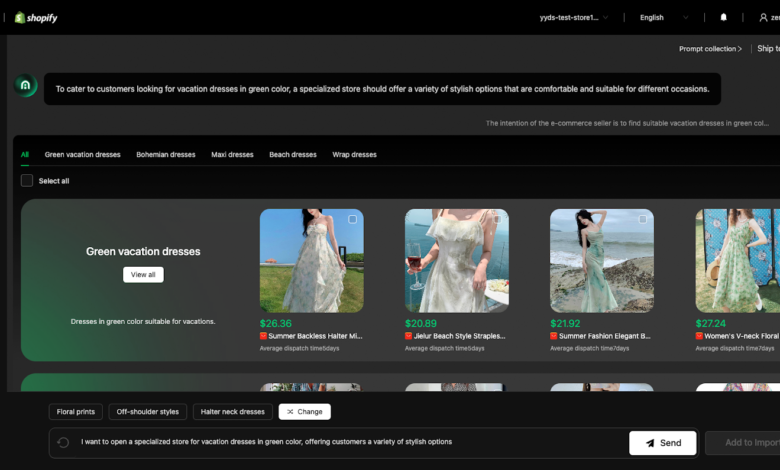
Task: Click the reset icon in the prompt box
Action: (x=64, y=442)
